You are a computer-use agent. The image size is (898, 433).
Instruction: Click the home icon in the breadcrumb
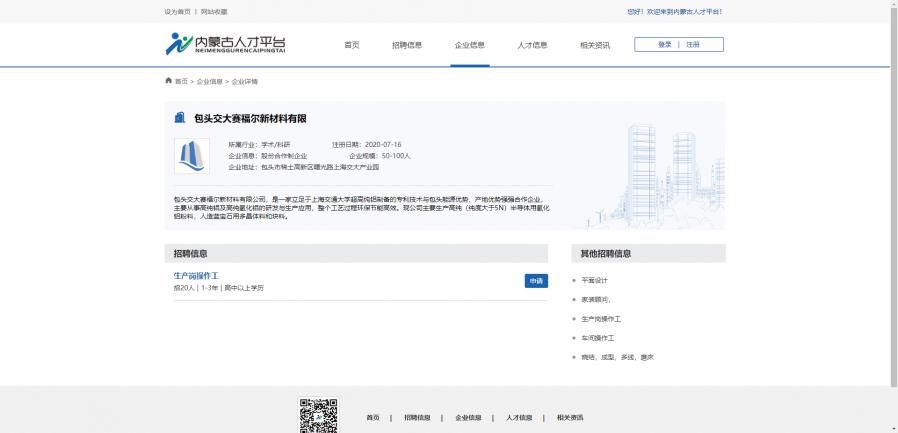(168, 81)
